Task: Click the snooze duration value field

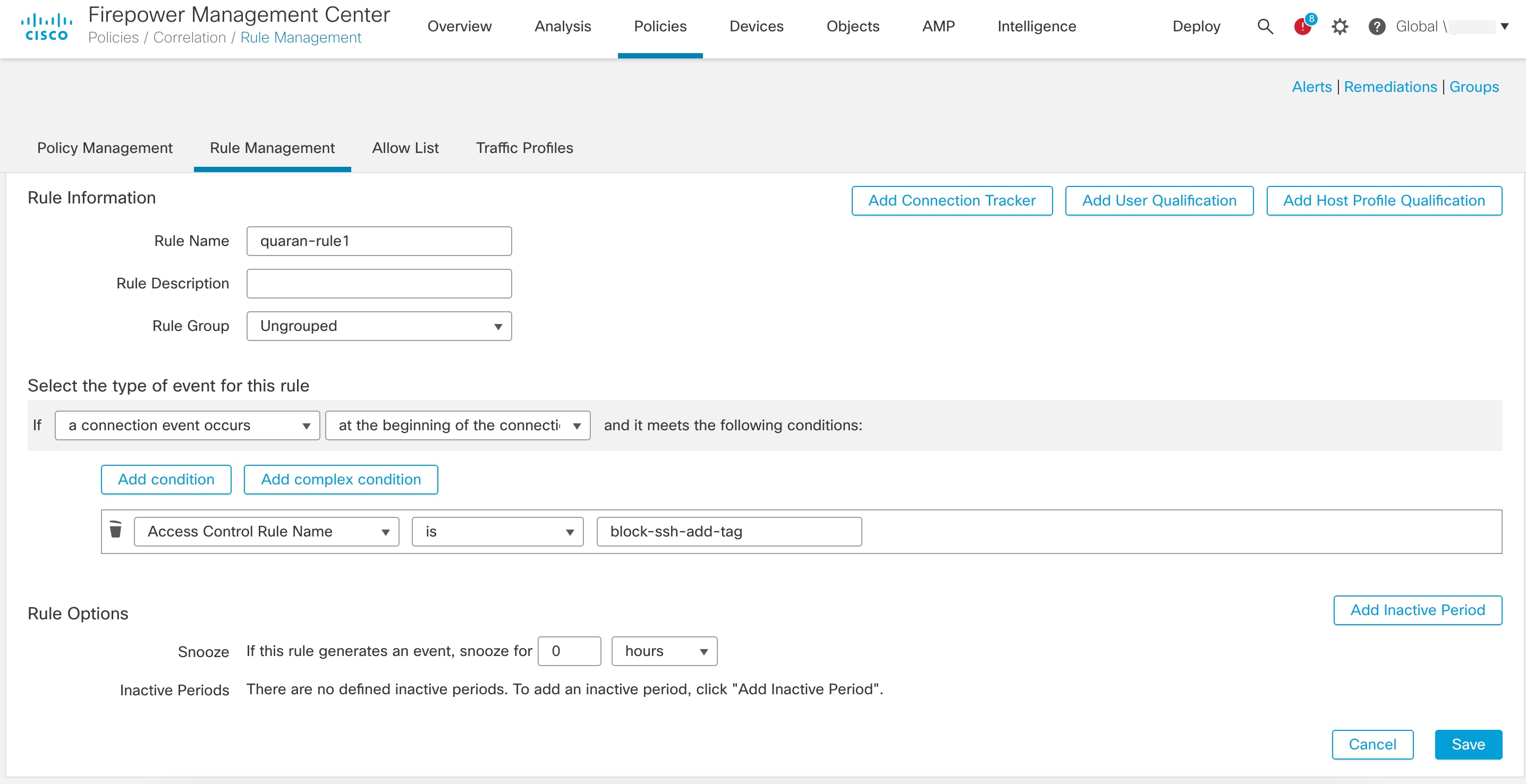Action: tap(569, 651)
